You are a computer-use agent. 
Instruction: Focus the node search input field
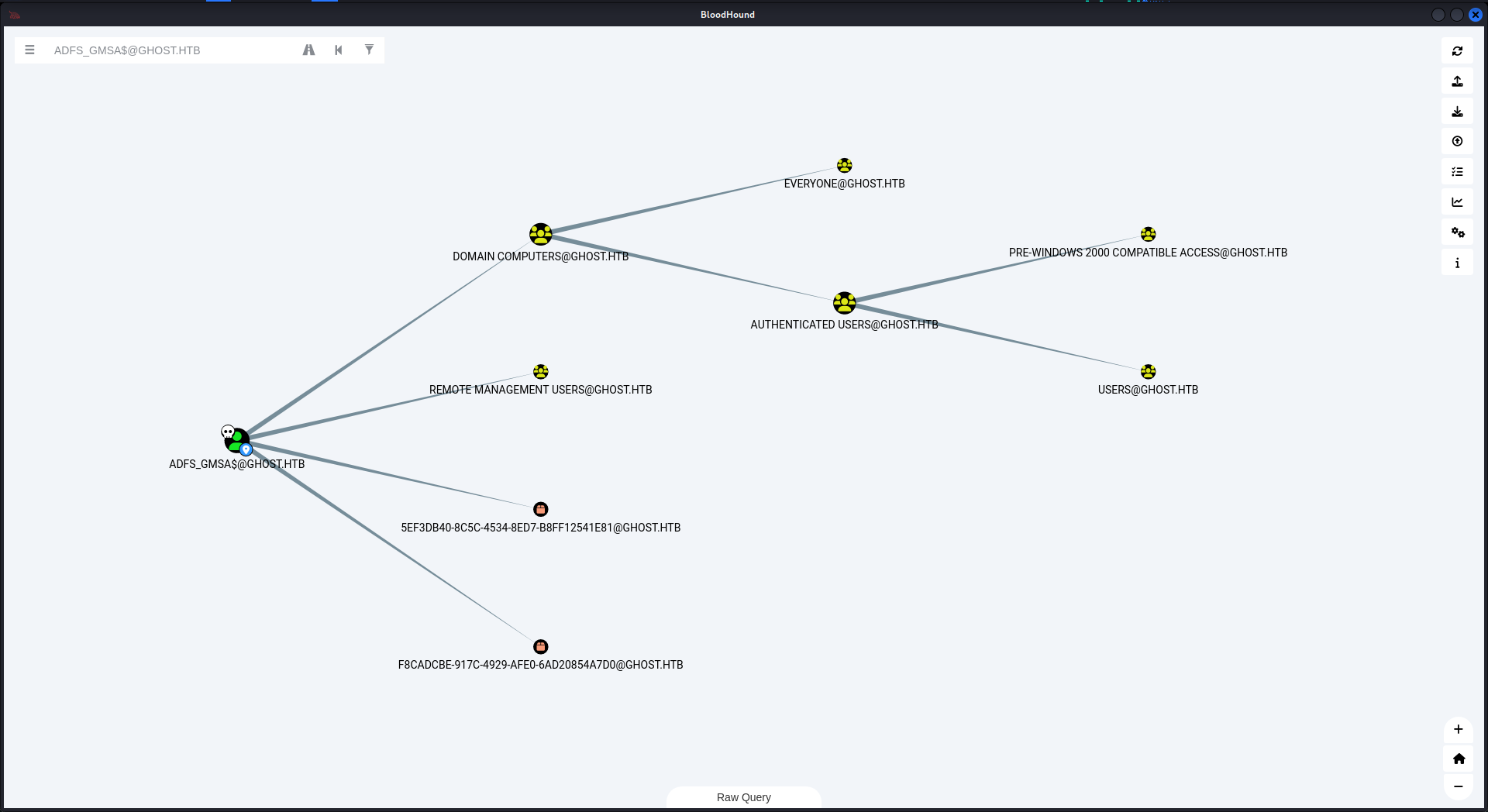point(170,50)
